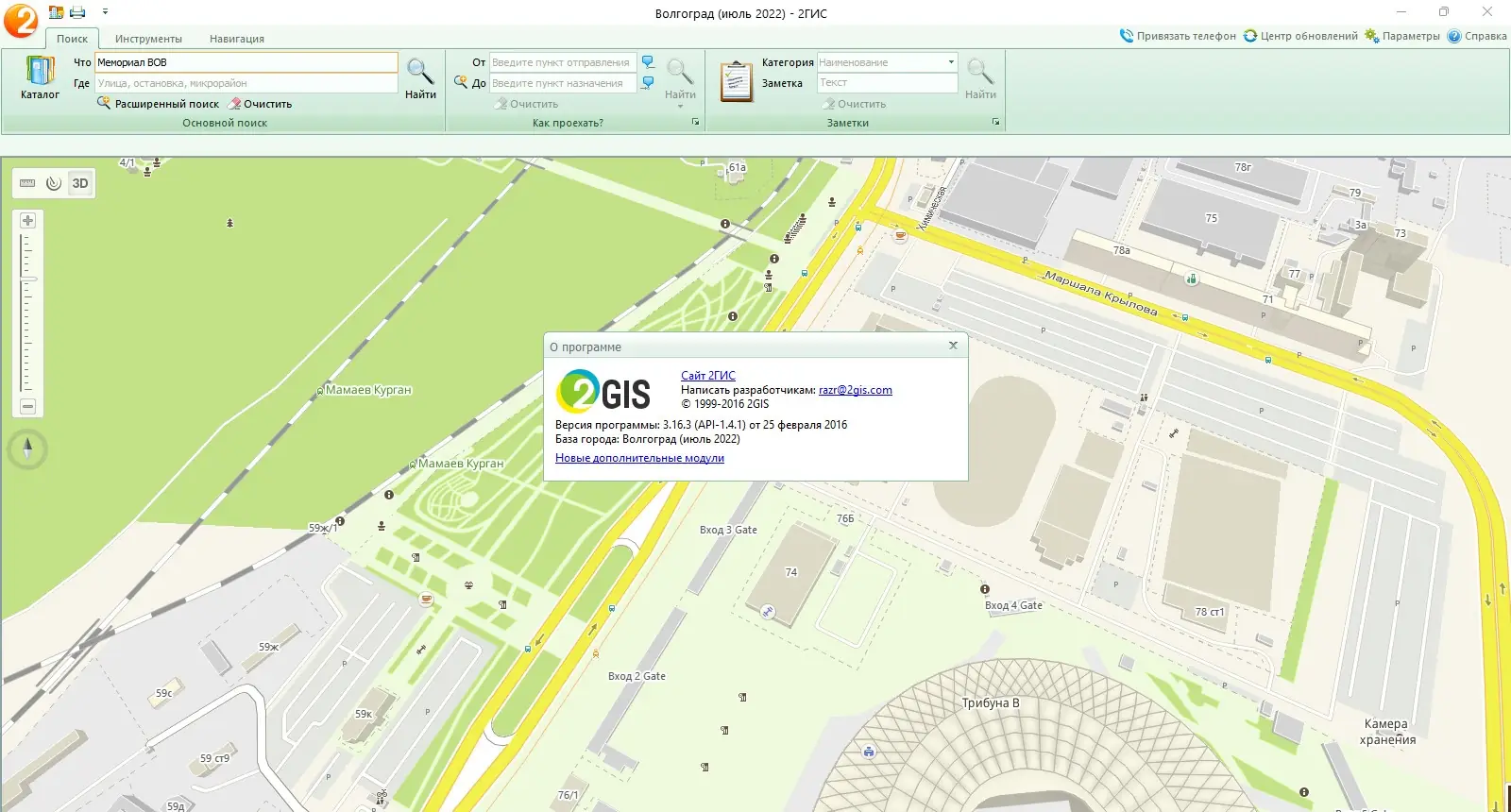The image size is (1511, 812).
Task: Click the printer icon in quick access toolbar
Action: pyautogui.click(x=78, y=12)
